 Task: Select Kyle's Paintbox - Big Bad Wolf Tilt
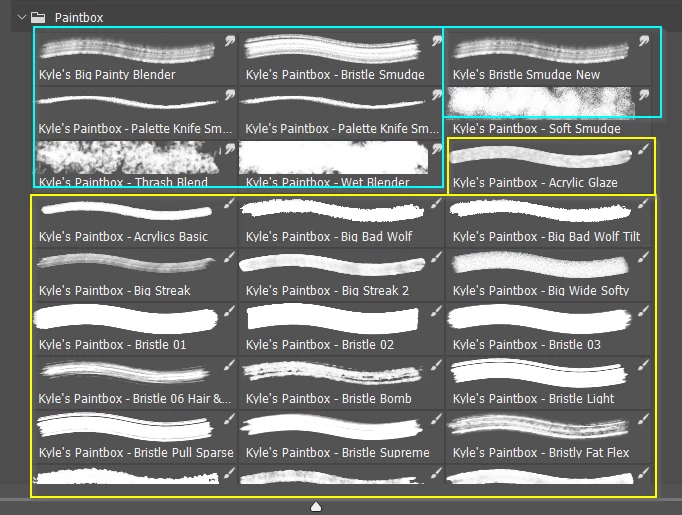(548, 221)
